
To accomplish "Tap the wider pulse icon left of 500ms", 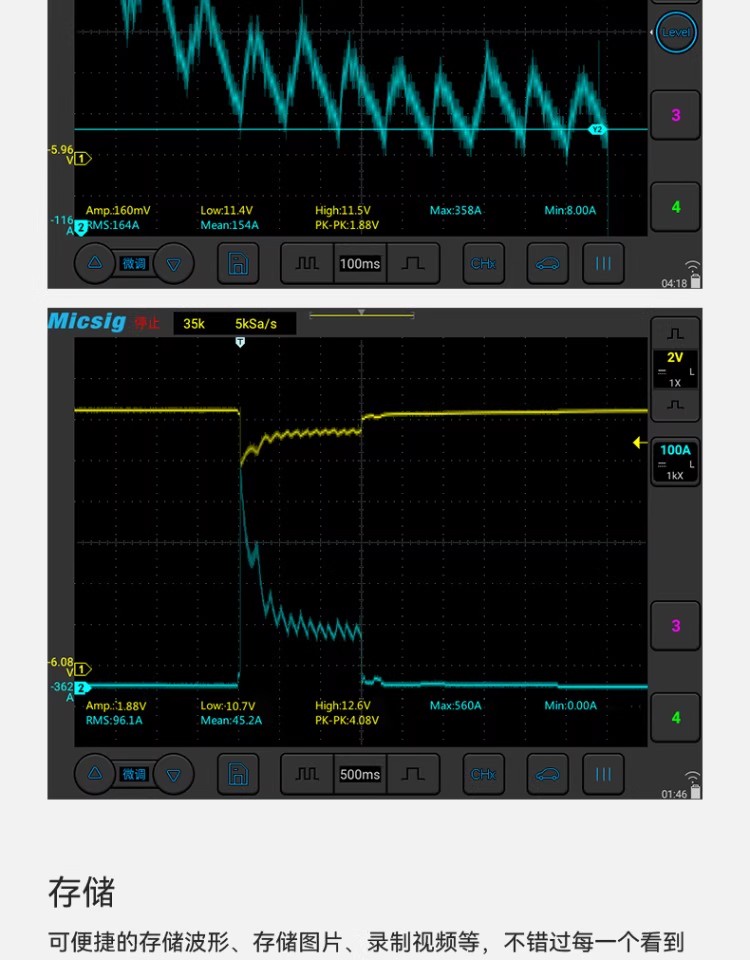I will [307, 774].
